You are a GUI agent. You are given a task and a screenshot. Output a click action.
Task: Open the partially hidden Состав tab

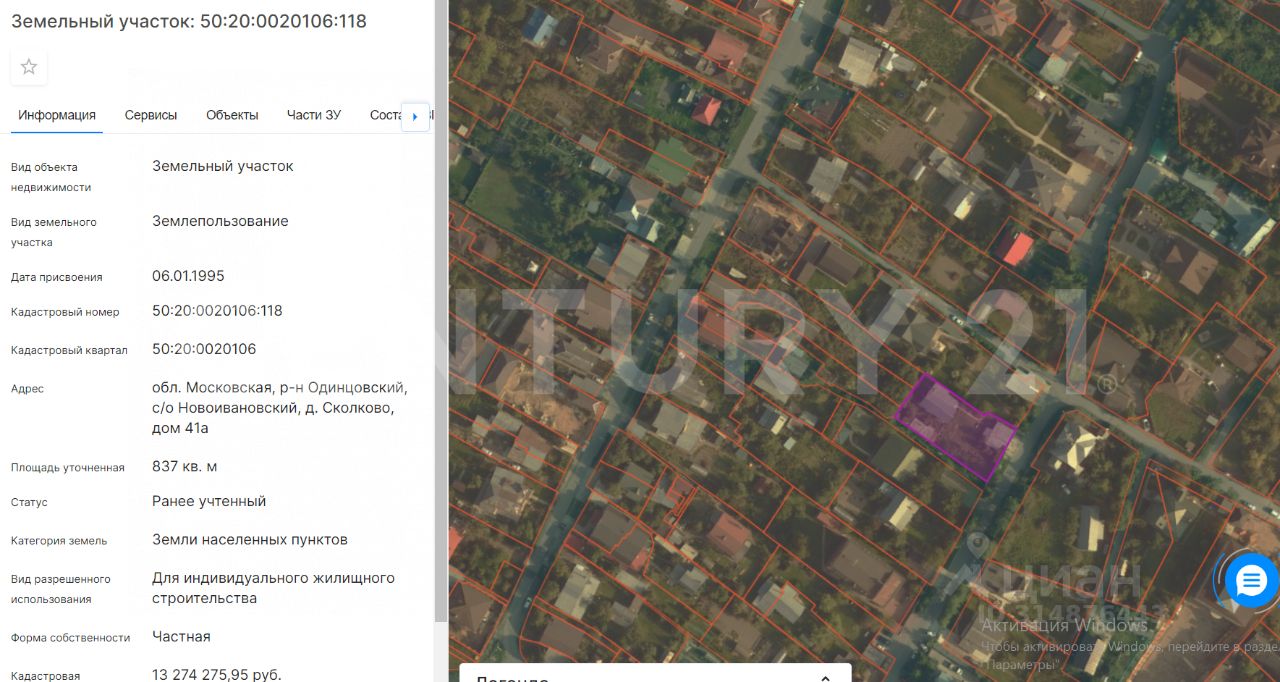(x=385, y=115)
